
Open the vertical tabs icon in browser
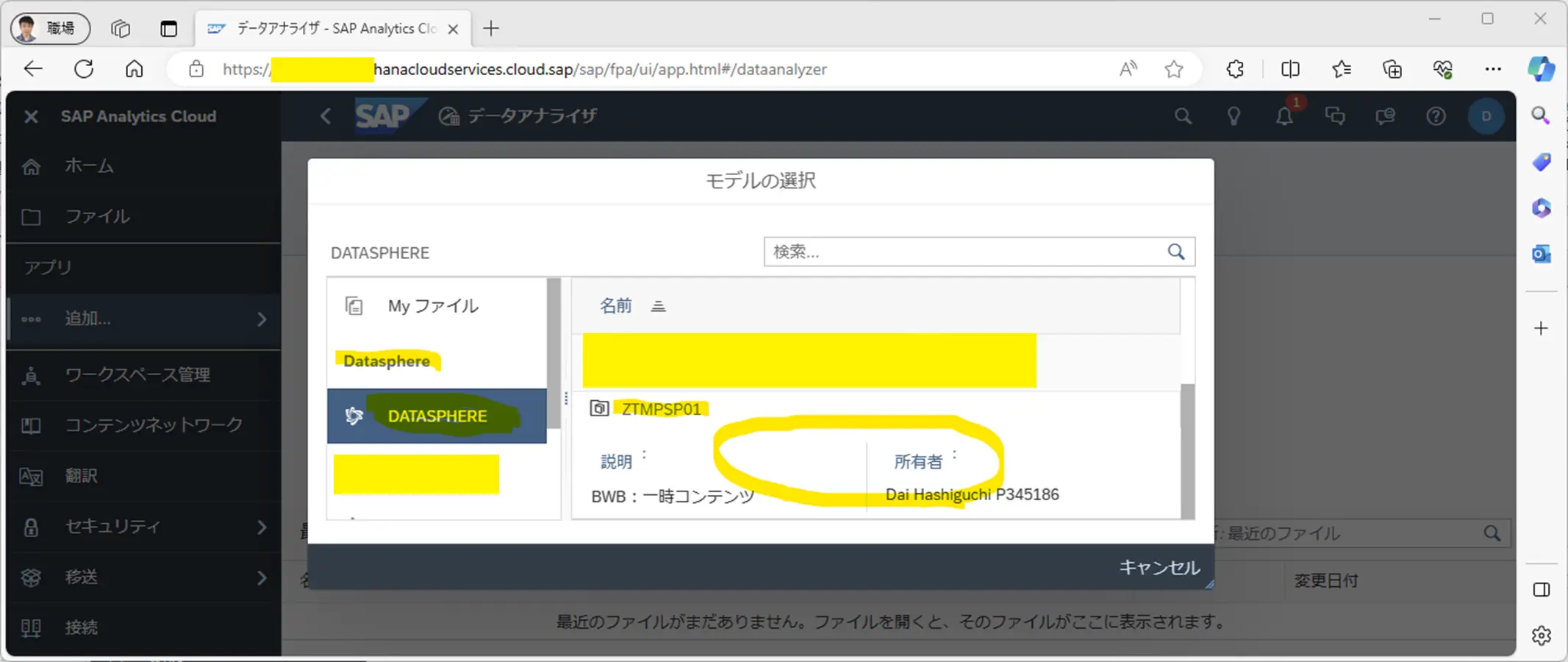coord(168,29)
